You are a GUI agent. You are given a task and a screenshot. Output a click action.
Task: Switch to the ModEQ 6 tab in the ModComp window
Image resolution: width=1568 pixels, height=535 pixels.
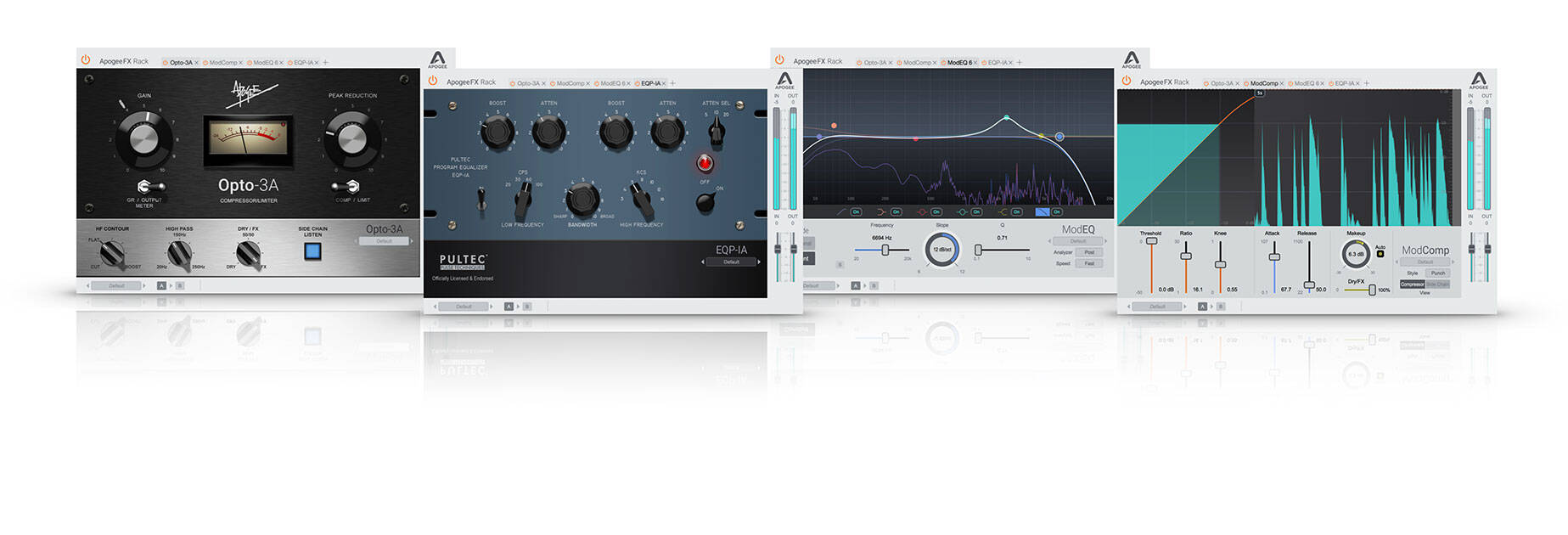click(1307, 83)
